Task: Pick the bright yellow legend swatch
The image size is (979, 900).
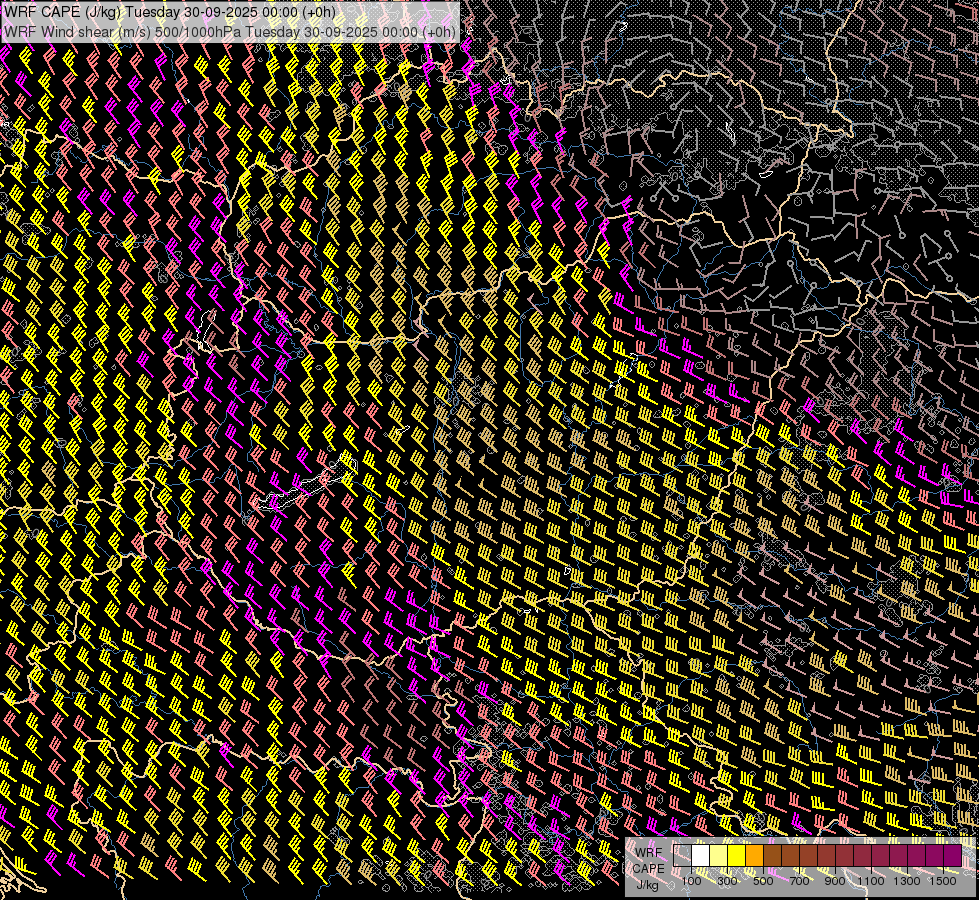Action: coord(736,856)
